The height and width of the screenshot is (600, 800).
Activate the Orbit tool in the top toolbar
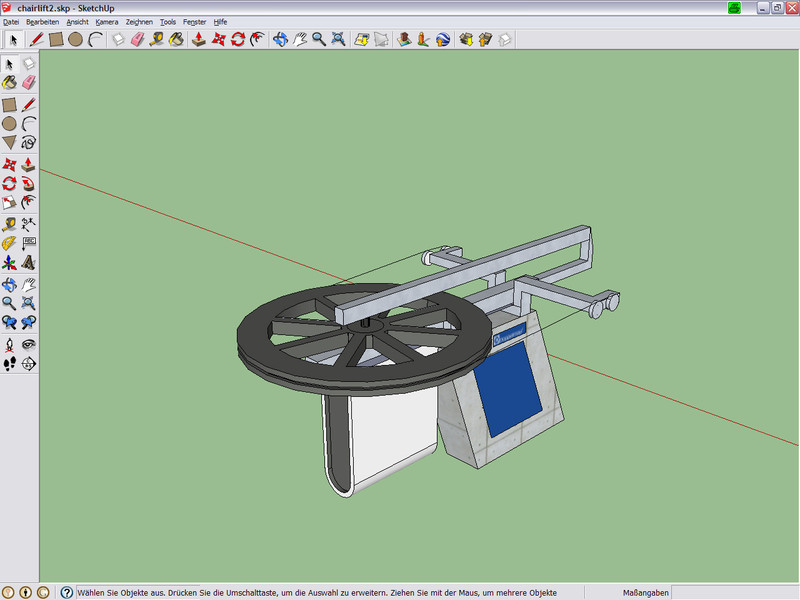[280, 39]
